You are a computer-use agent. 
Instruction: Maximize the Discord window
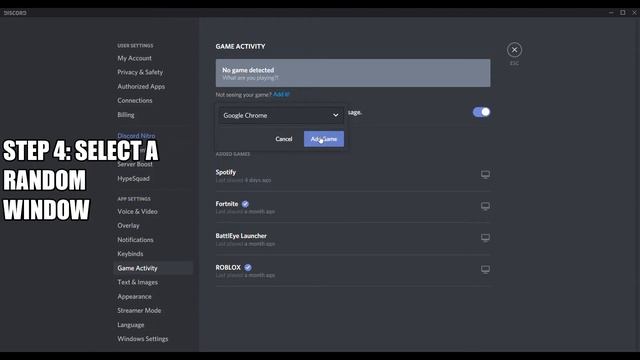point(622,13)
